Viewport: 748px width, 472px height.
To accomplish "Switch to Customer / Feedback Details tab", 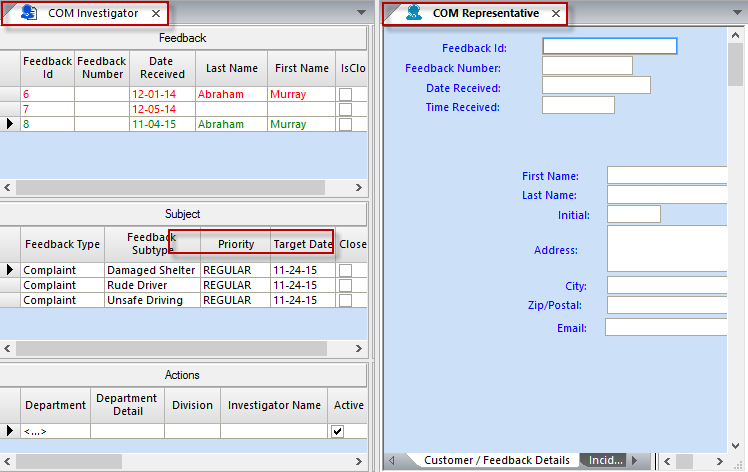I will click(x=496, y=460).
